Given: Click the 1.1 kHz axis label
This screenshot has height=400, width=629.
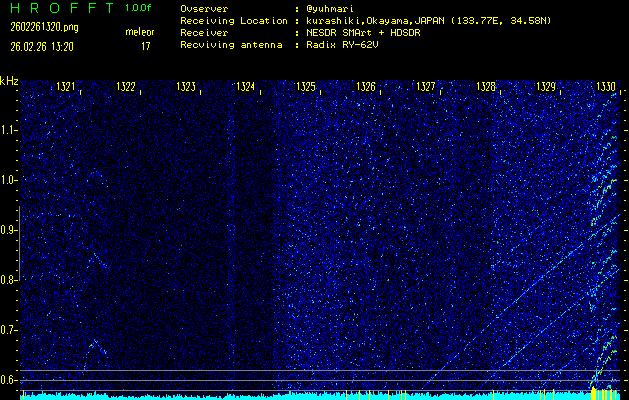Looking at the screenshot, I should tap(7, 130).
